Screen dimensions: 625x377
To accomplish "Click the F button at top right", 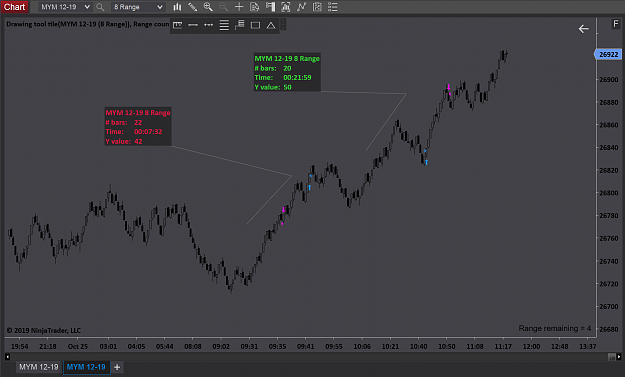I will tap(615, 24).
